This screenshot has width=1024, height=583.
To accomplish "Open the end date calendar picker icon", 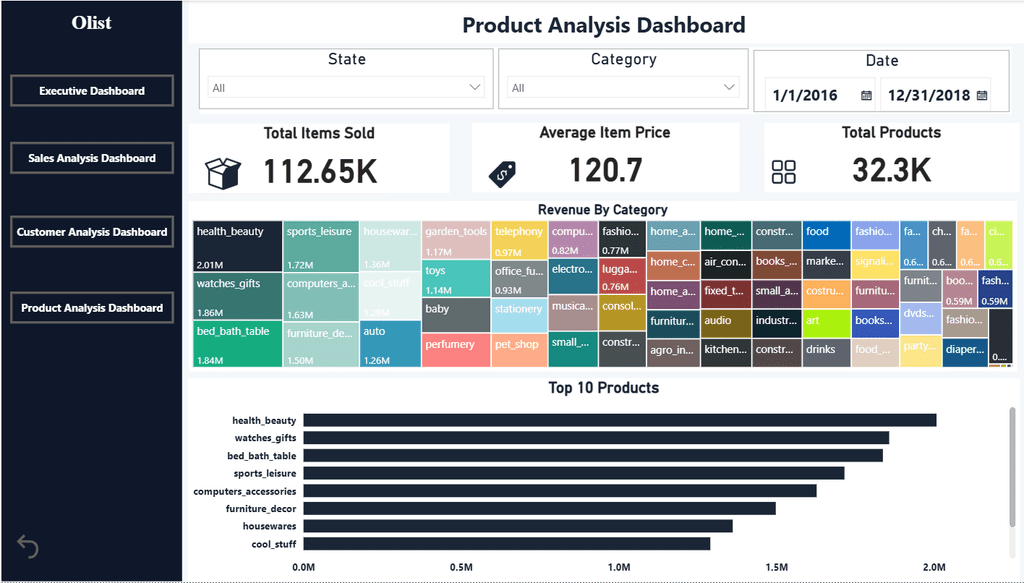I will click(x=982, y=95).
